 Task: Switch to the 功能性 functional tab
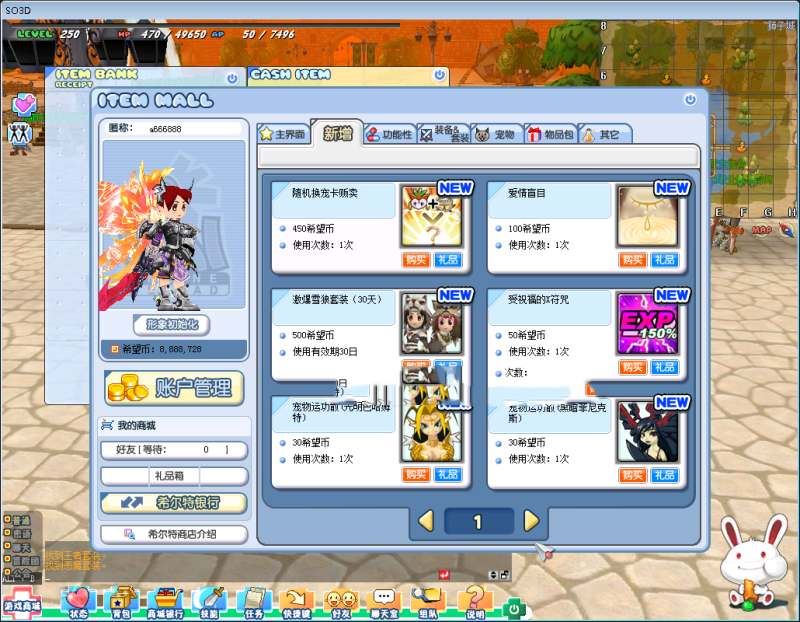[389, 134]
